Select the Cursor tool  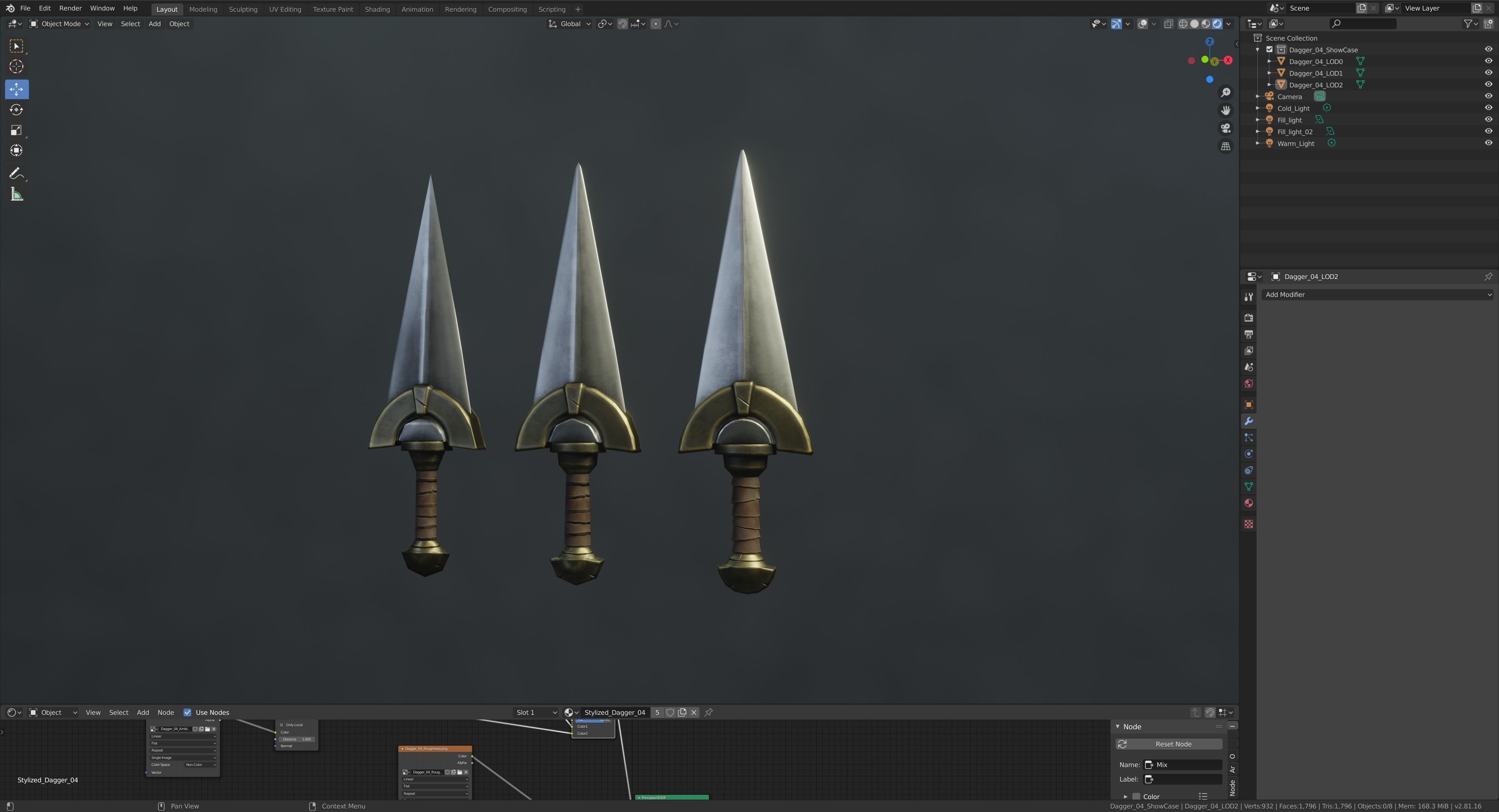16,66
